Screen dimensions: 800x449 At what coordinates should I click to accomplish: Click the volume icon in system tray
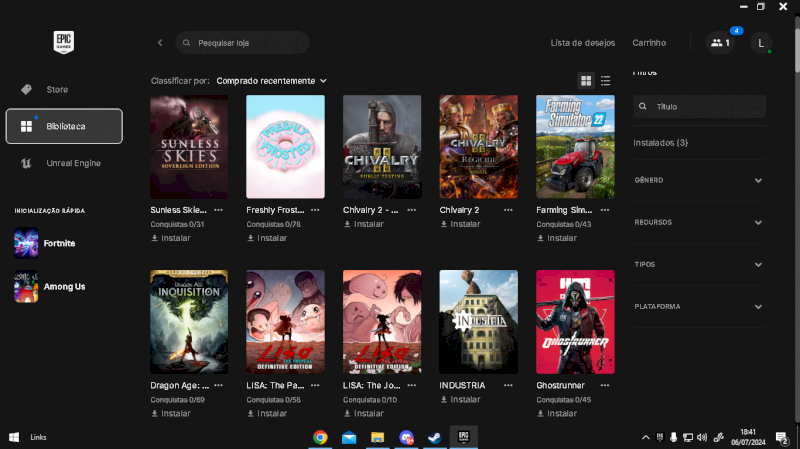(702, 437)
